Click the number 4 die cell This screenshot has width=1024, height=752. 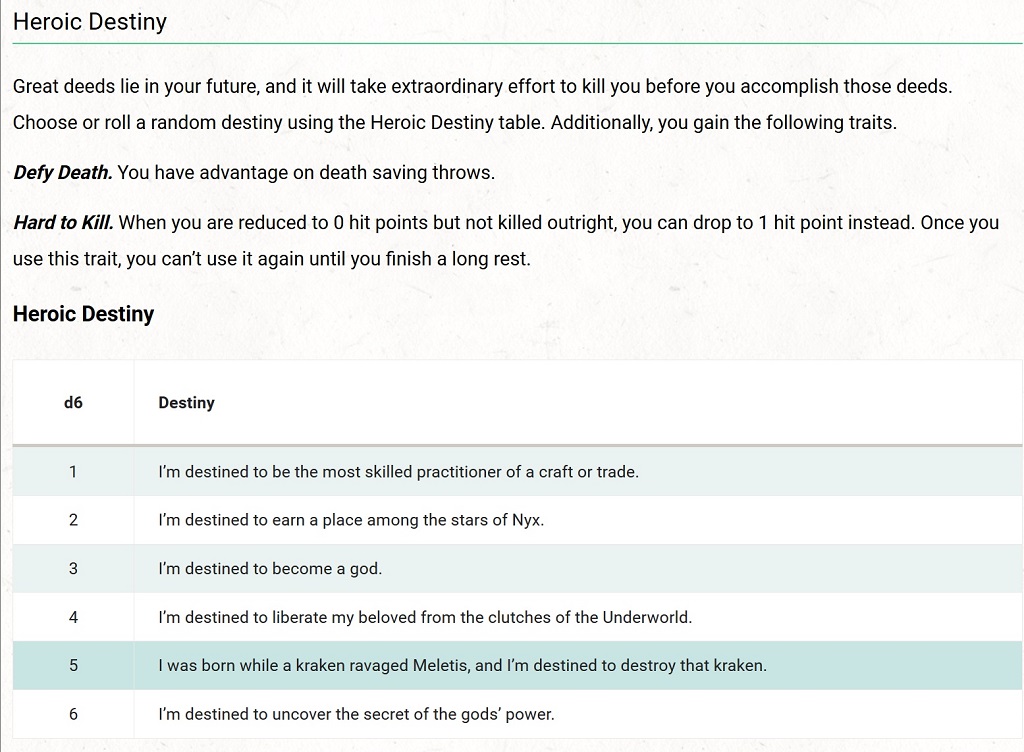click(73, 617)
